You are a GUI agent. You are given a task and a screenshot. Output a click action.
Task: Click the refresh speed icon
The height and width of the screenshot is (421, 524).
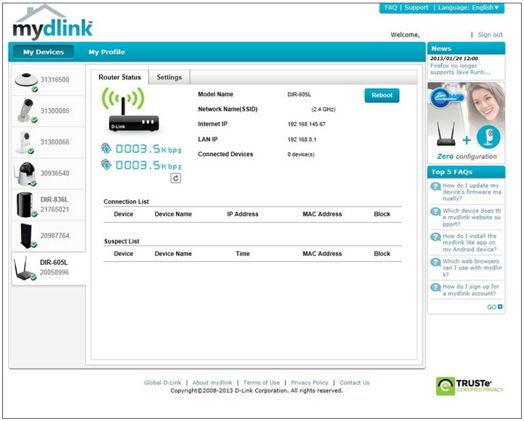tap(176, 178)
